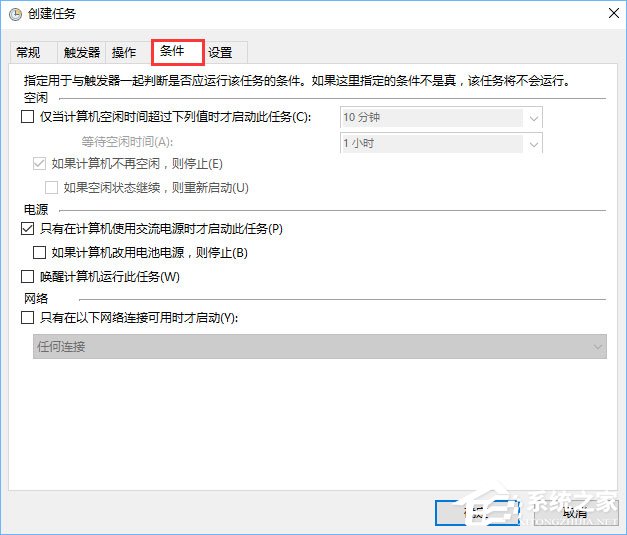This screenshot has width=627, height=535.
Task: Click the 等待空闲时间(A) label
Action: click(x=127, y=142)
